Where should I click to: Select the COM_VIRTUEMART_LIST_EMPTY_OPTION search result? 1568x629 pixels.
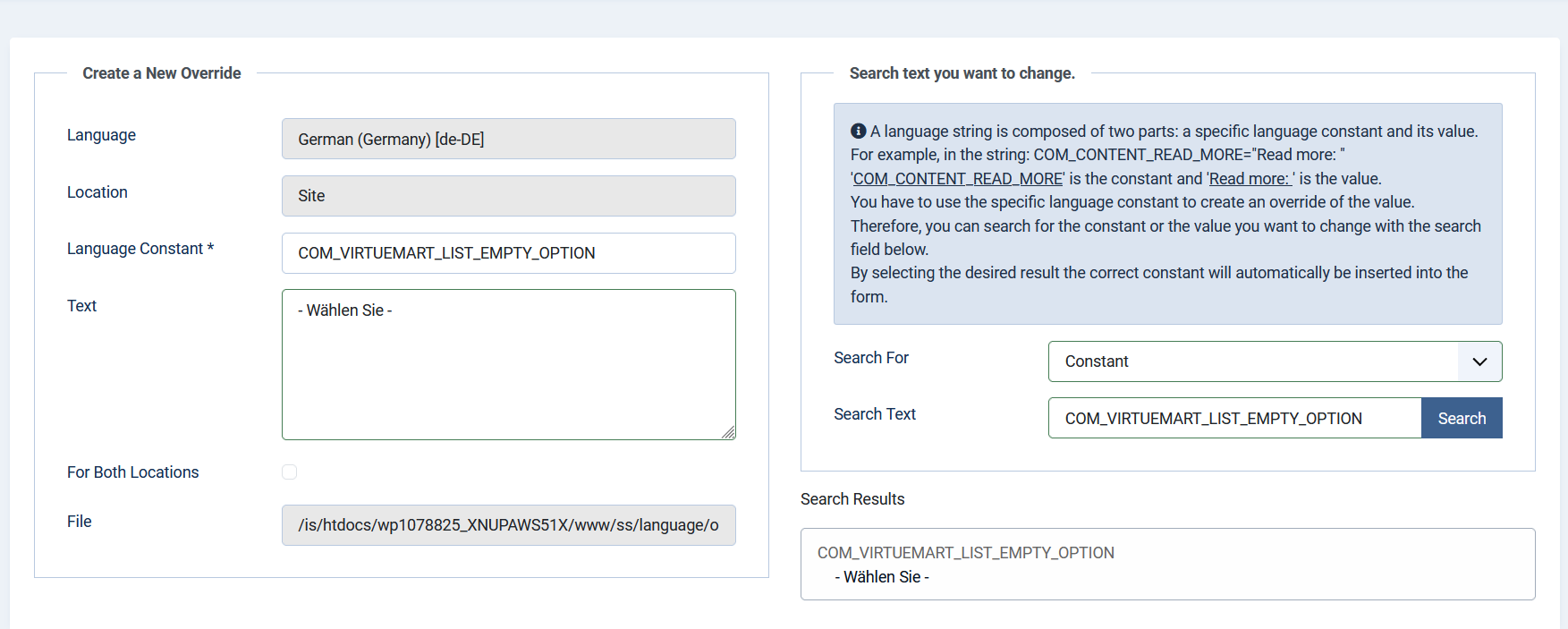[x=1166, y=564]
